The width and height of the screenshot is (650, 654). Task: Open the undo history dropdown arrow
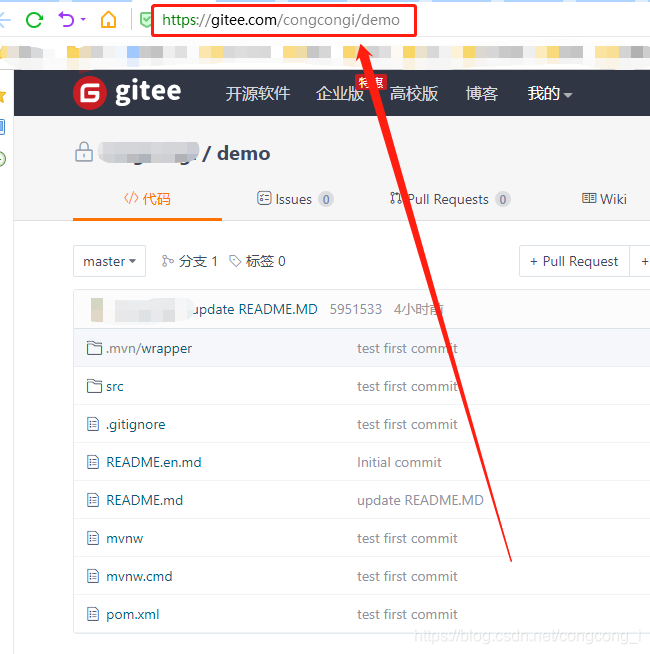point(83,19)
